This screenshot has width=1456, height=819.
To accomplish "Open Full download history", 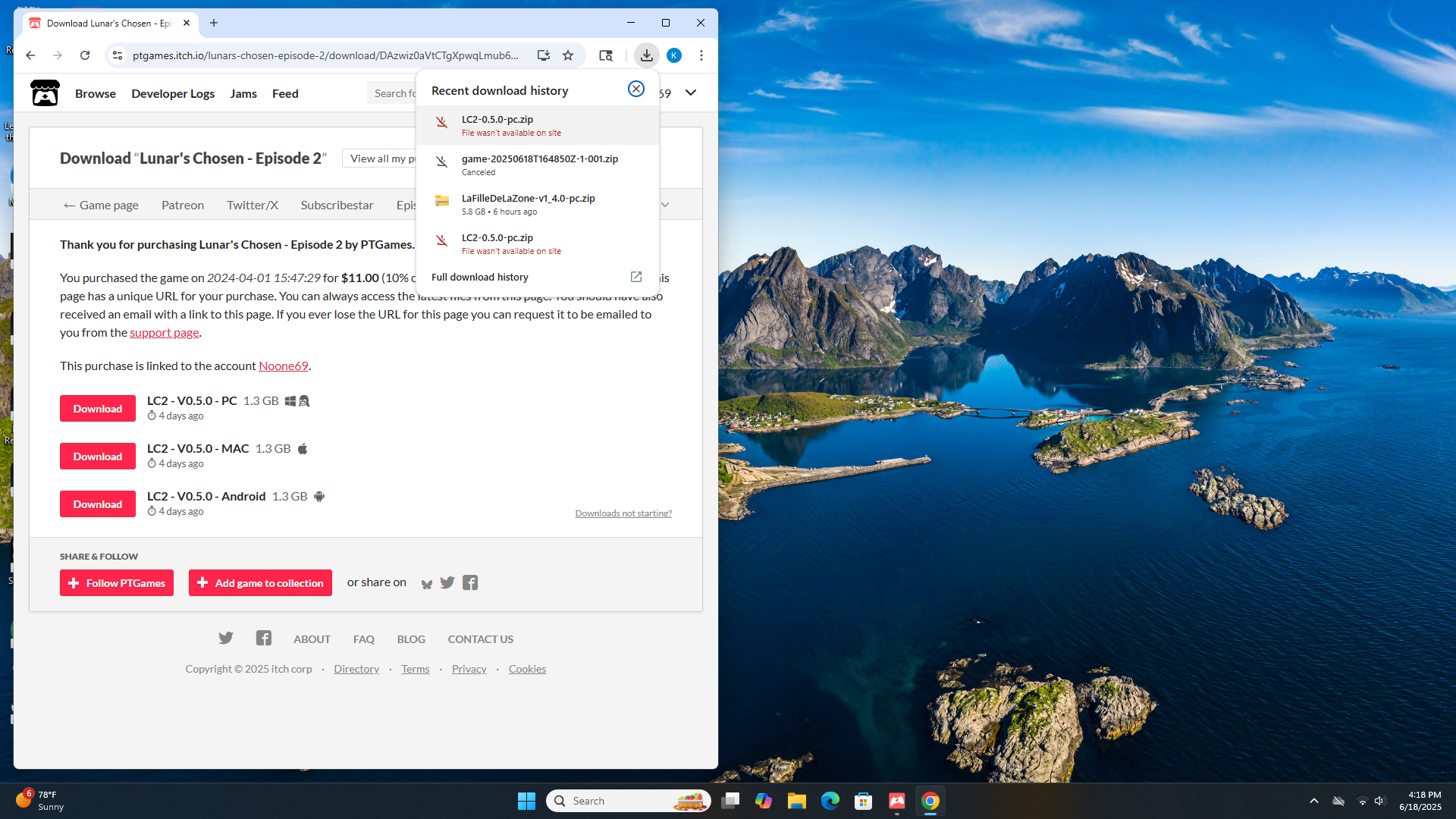I will 479,277.
